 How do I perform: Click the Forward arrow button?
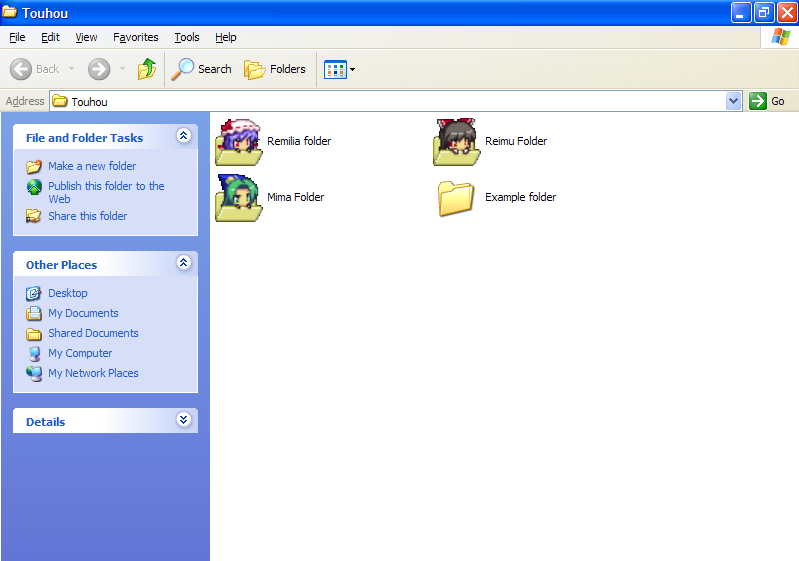[x=99, y=69]
